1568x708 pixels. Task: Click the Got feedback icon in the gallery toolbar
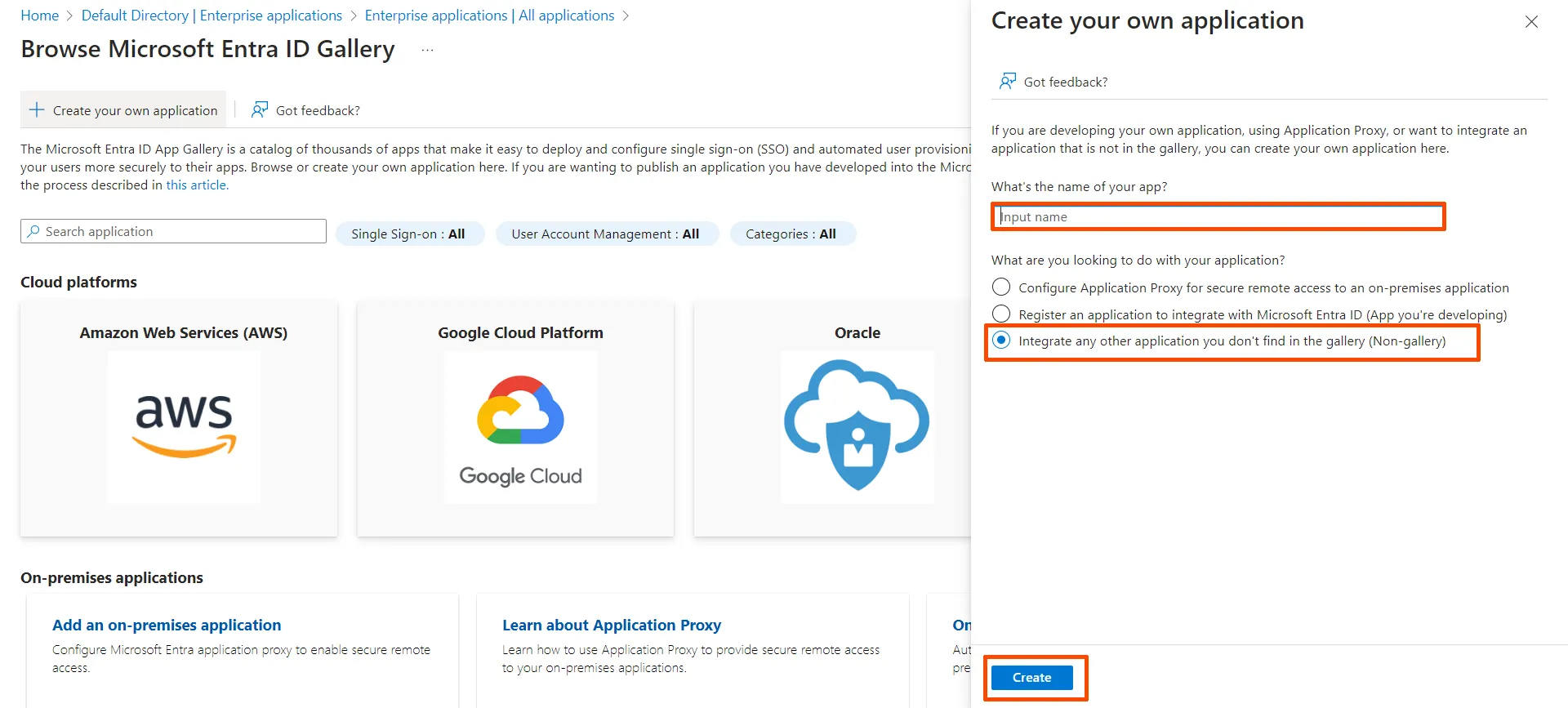(x=260, y=109)
